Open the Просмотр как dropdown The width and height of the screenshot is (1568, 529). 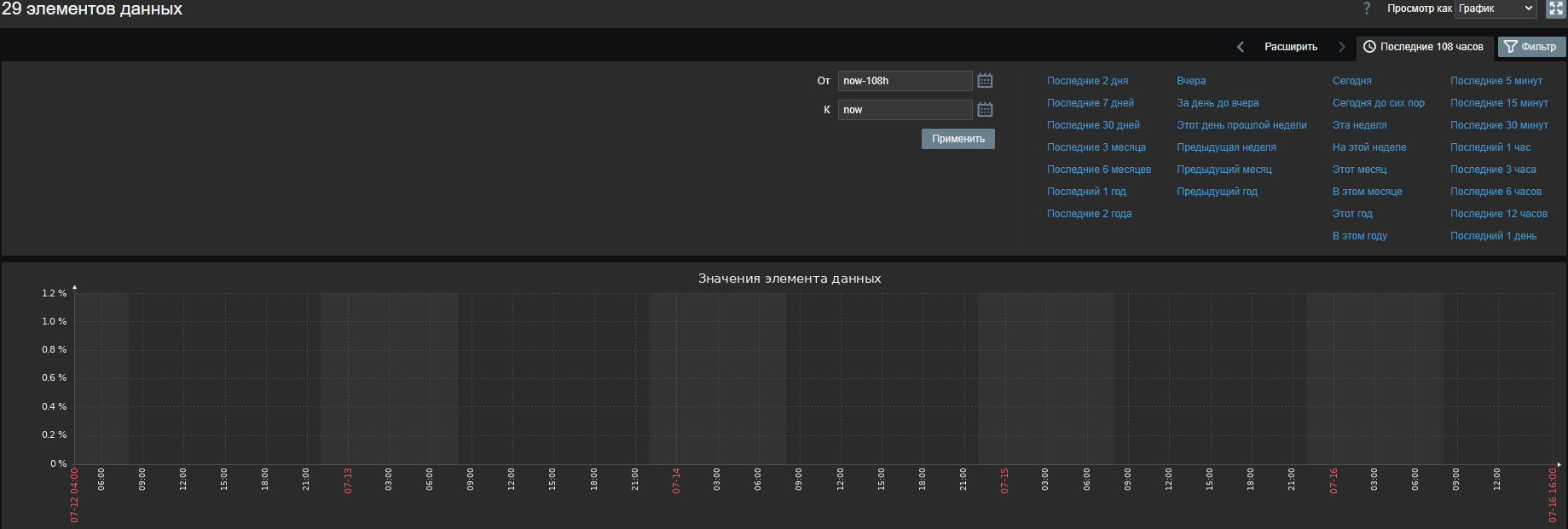click(x=1495, y=9)
